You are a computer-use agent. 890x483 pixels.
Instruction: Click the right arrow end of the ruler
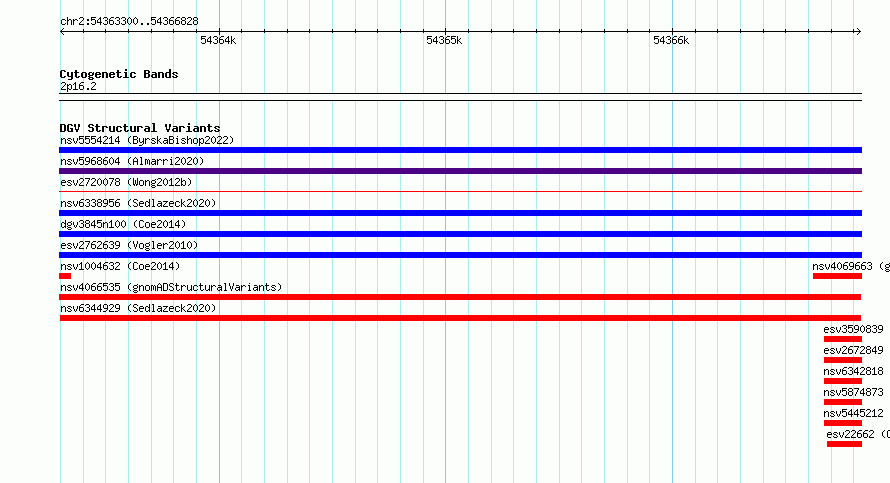(858, 31)
